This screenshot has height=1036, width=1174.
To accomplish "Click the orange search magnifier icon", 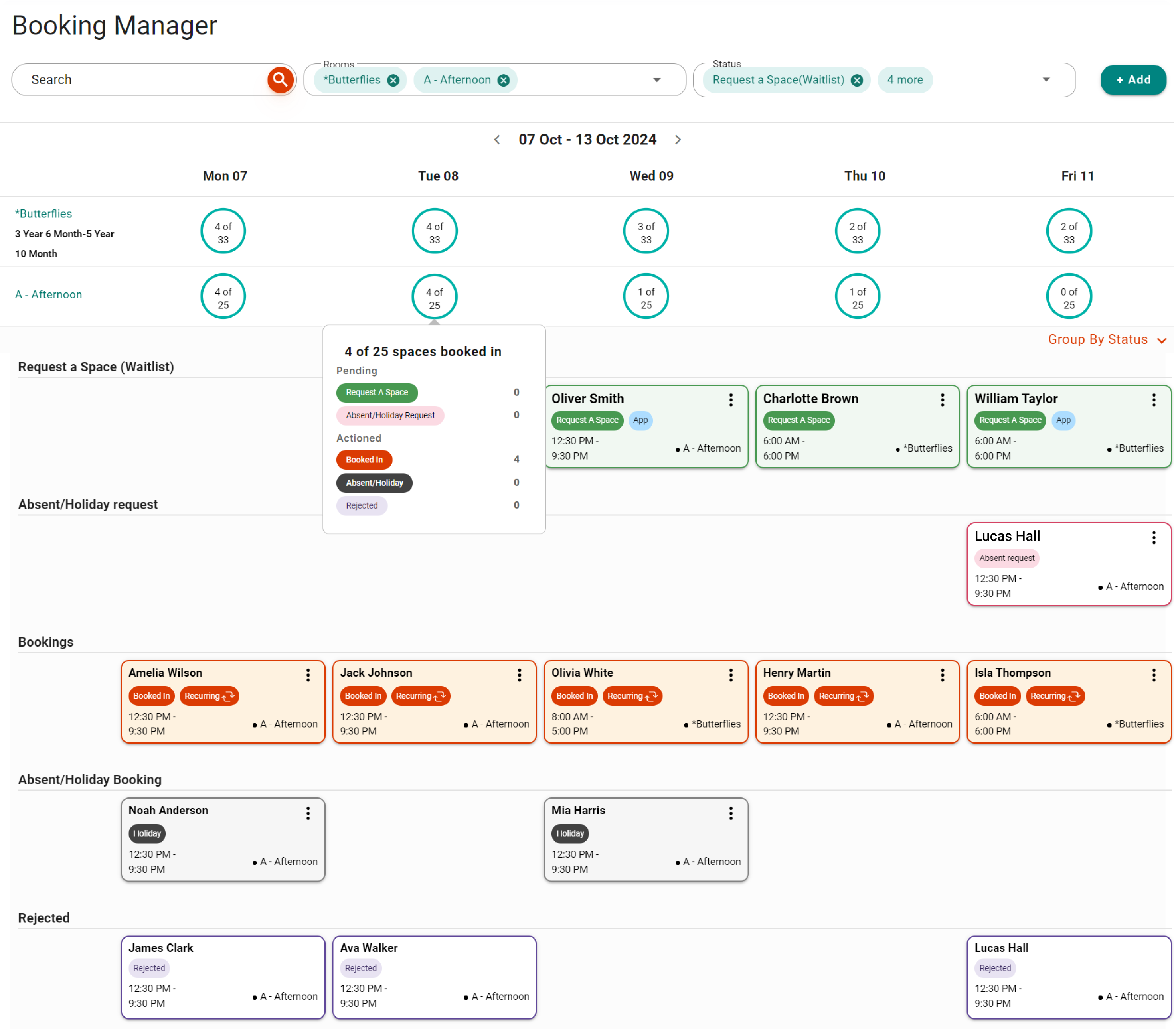I will click(280, 79).
